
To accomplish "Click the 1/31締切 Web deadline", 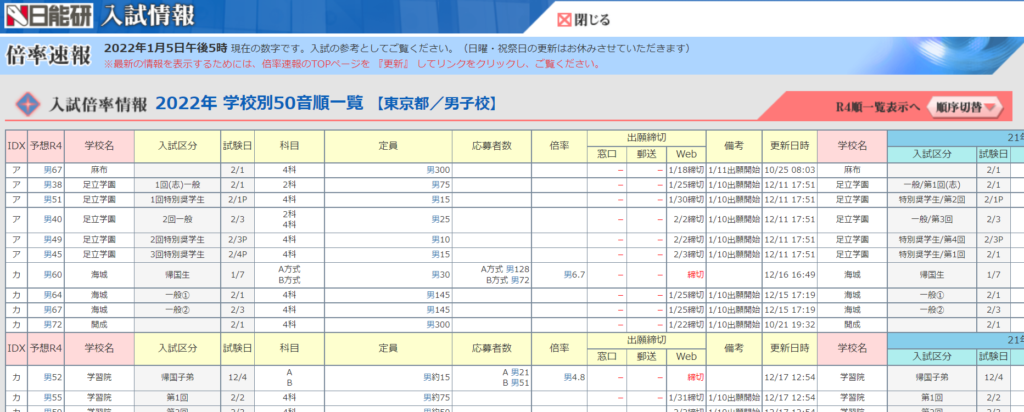I will 686,397.
